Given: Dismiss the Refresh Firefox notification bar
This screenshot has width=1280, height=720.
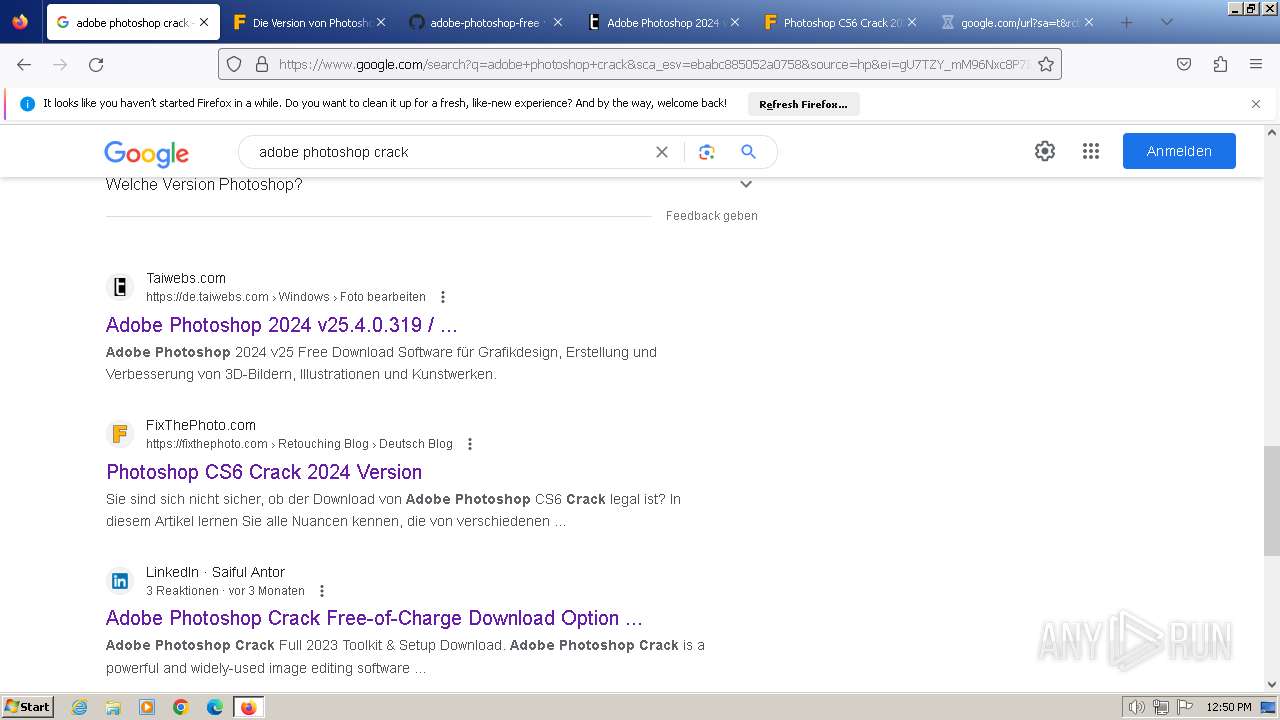Looking at the screenshot, I should [1256, 104].
